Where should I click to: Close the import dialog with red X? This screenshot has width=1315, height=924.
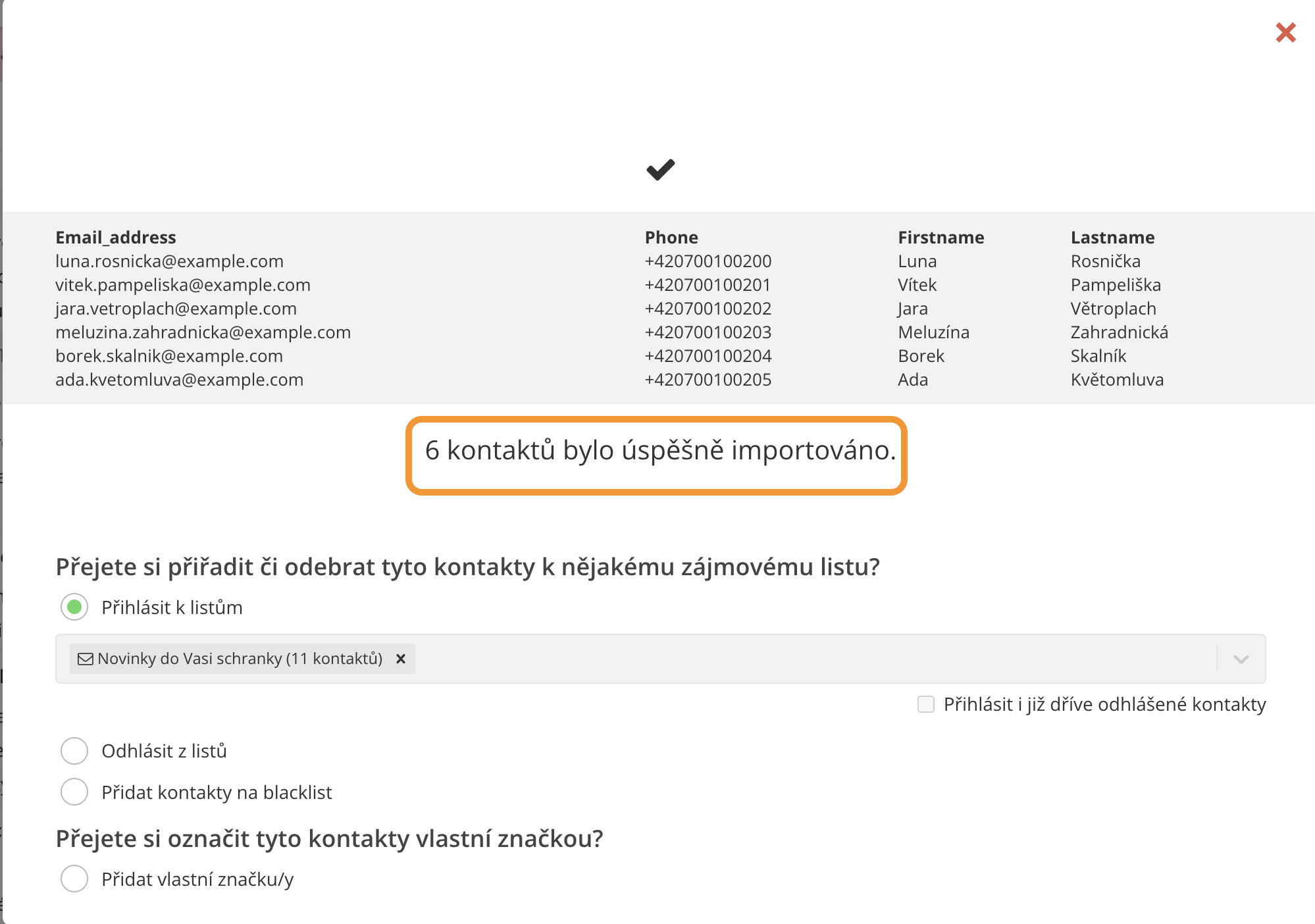[x=1285, y=32]
